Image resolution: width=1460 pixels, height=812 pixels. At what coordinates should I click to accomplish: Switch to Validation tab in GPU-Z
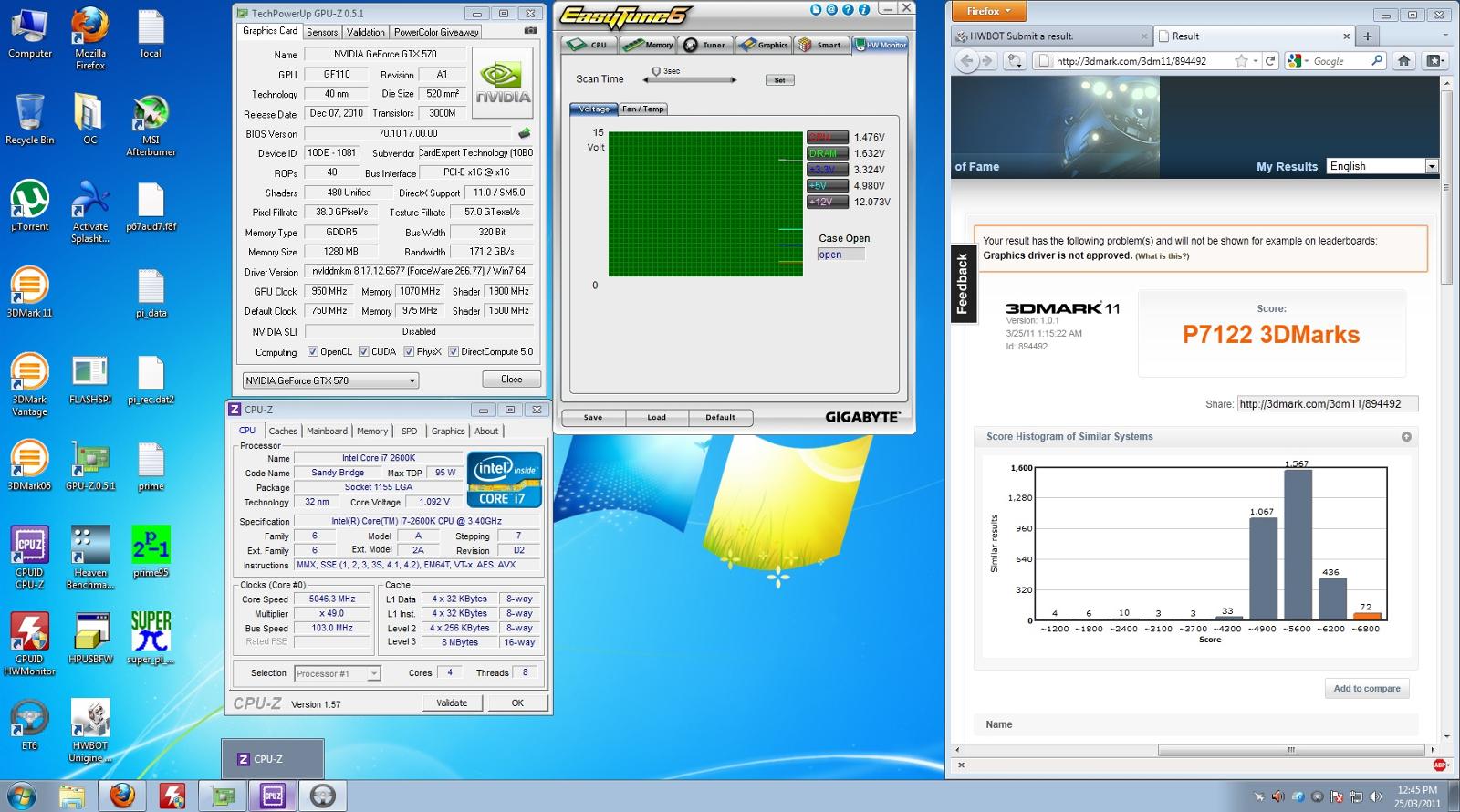365,32
